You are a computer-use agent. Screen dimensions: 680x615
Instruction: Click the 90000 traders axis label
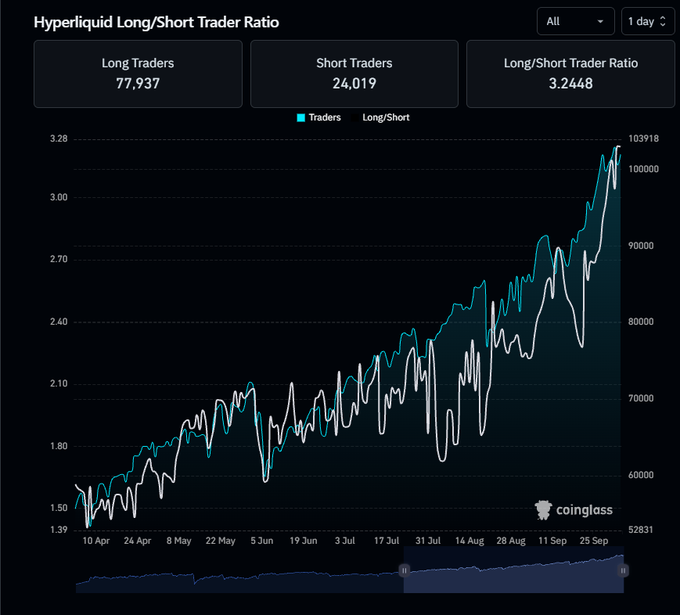pyautogui.click(x=641, y=246)
